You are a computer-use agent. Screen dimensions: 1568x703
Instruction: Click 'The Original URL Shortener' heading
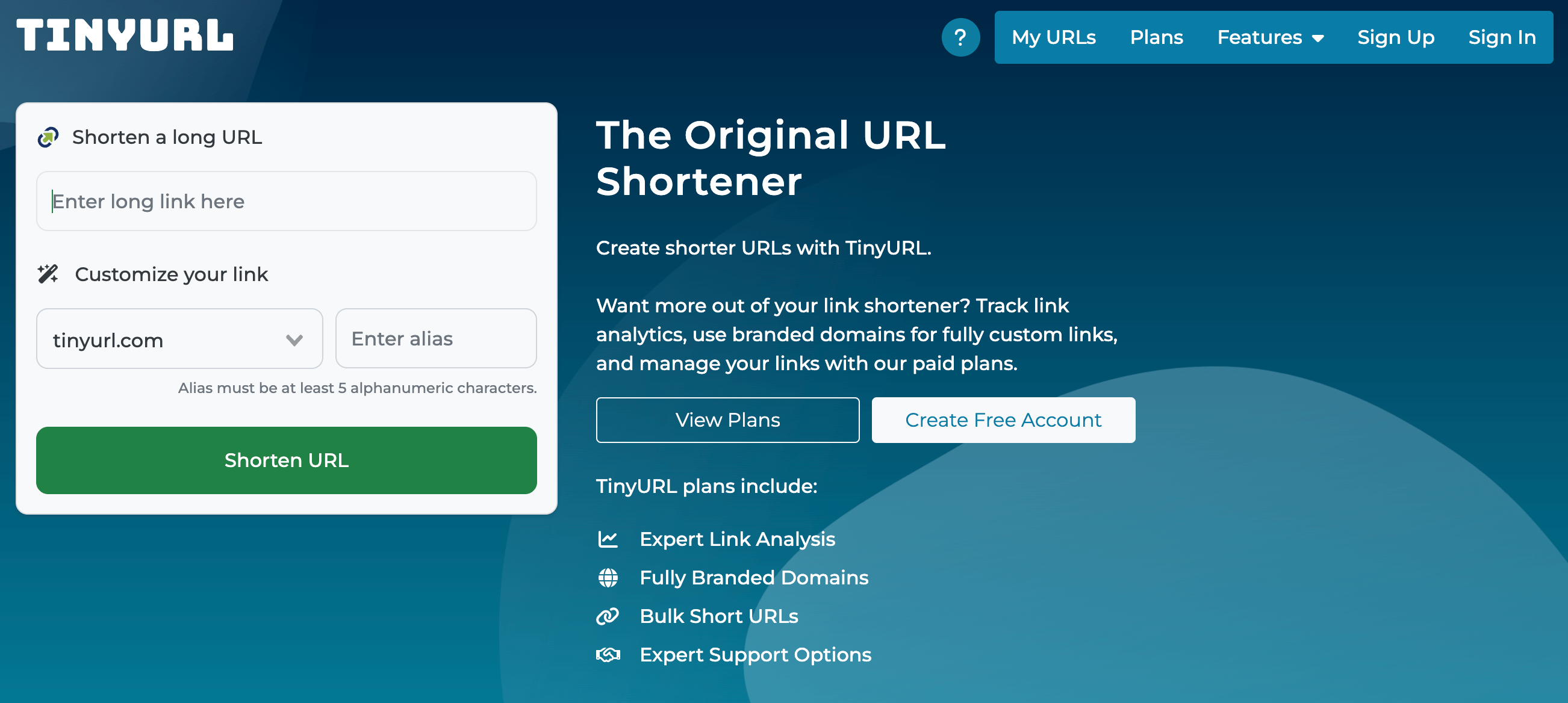(771, 158)
